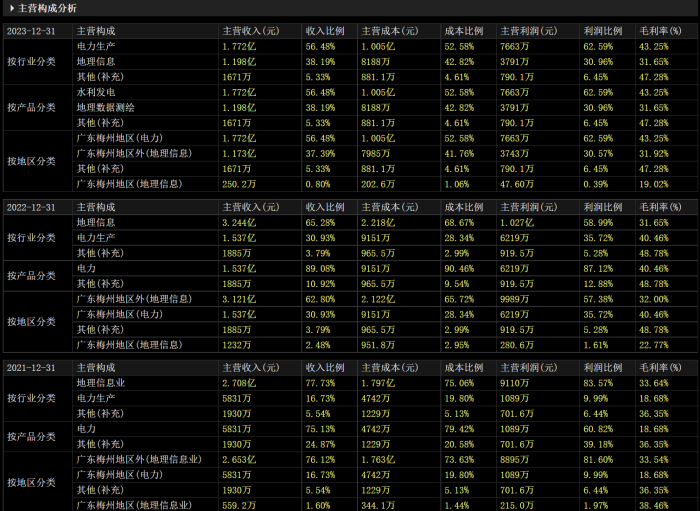Click the 主营构成分析 panel title

pos(47,8)
